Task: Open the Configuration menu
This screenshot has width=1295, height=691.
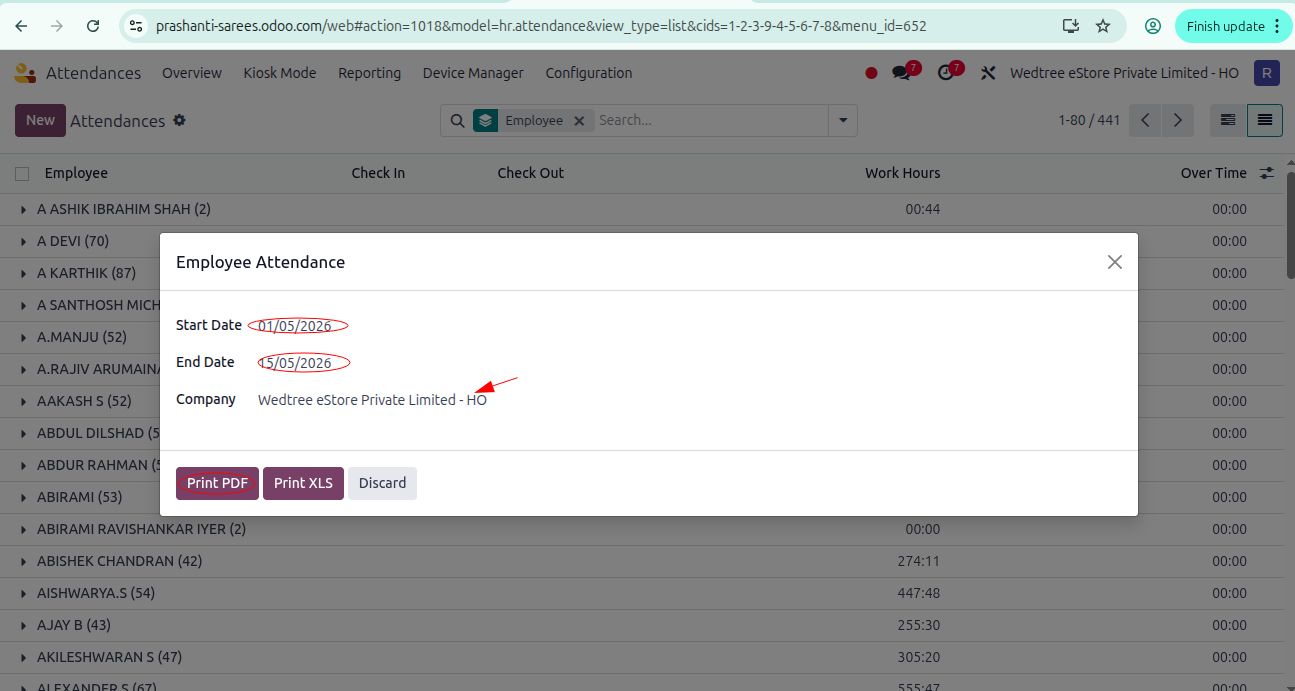Action: (589, 73)
